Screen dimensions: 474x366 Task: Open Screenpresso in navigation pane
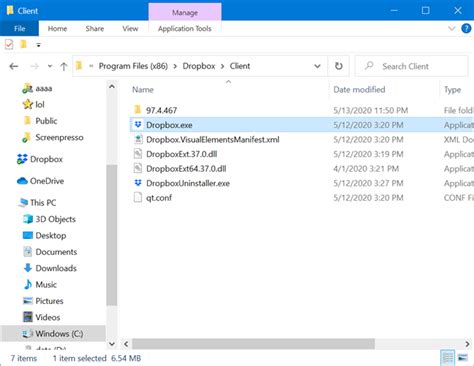point(59,137)
